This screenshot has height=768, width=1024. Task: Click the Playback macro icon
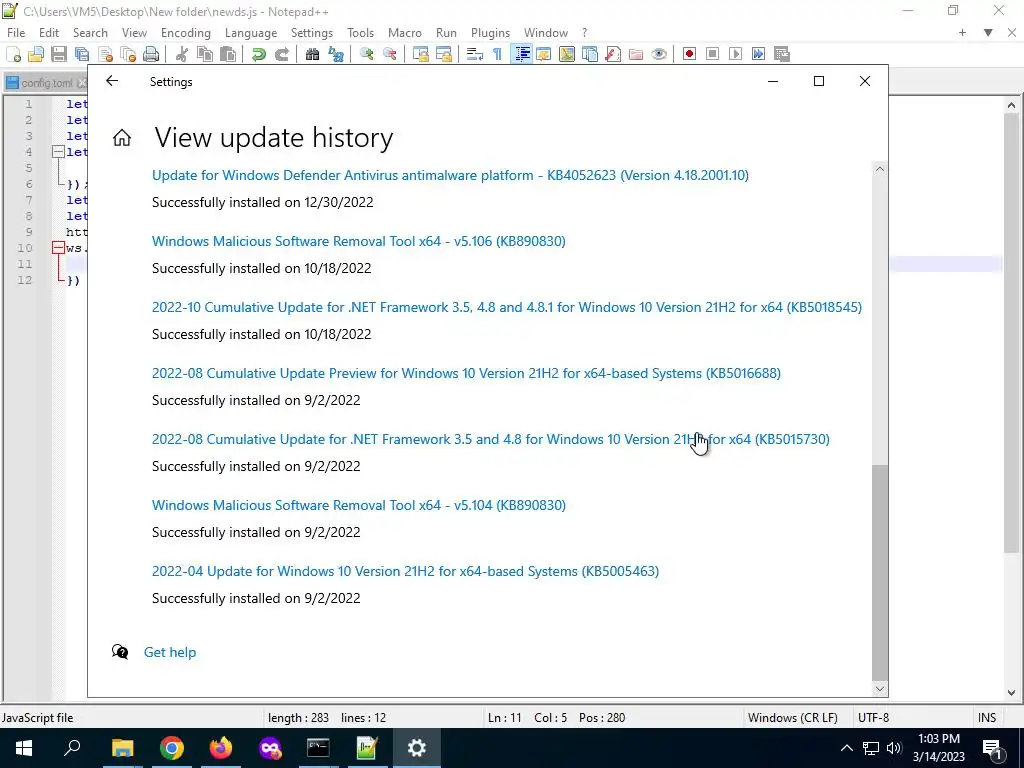pyautogui.click(x=735, y=54)
